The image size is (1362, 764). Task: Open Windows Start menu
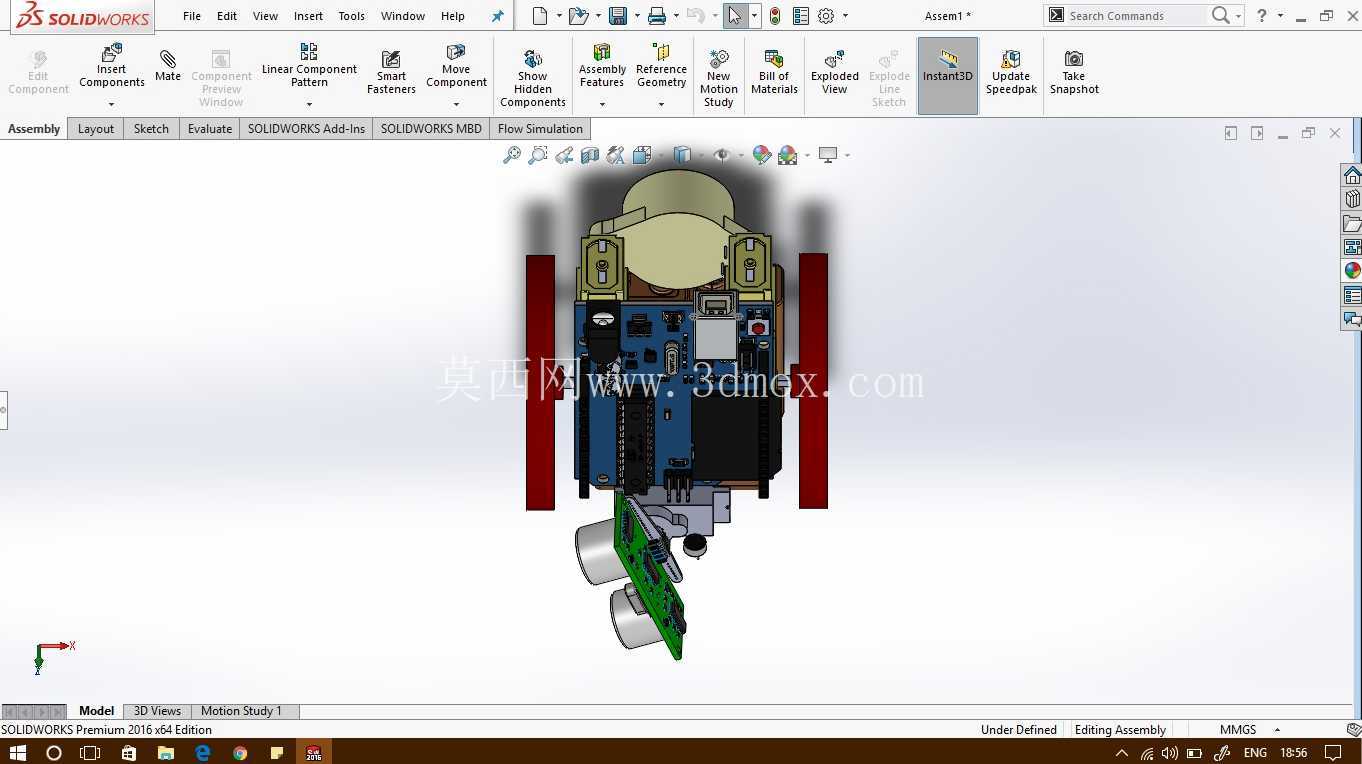pos(16,752)
